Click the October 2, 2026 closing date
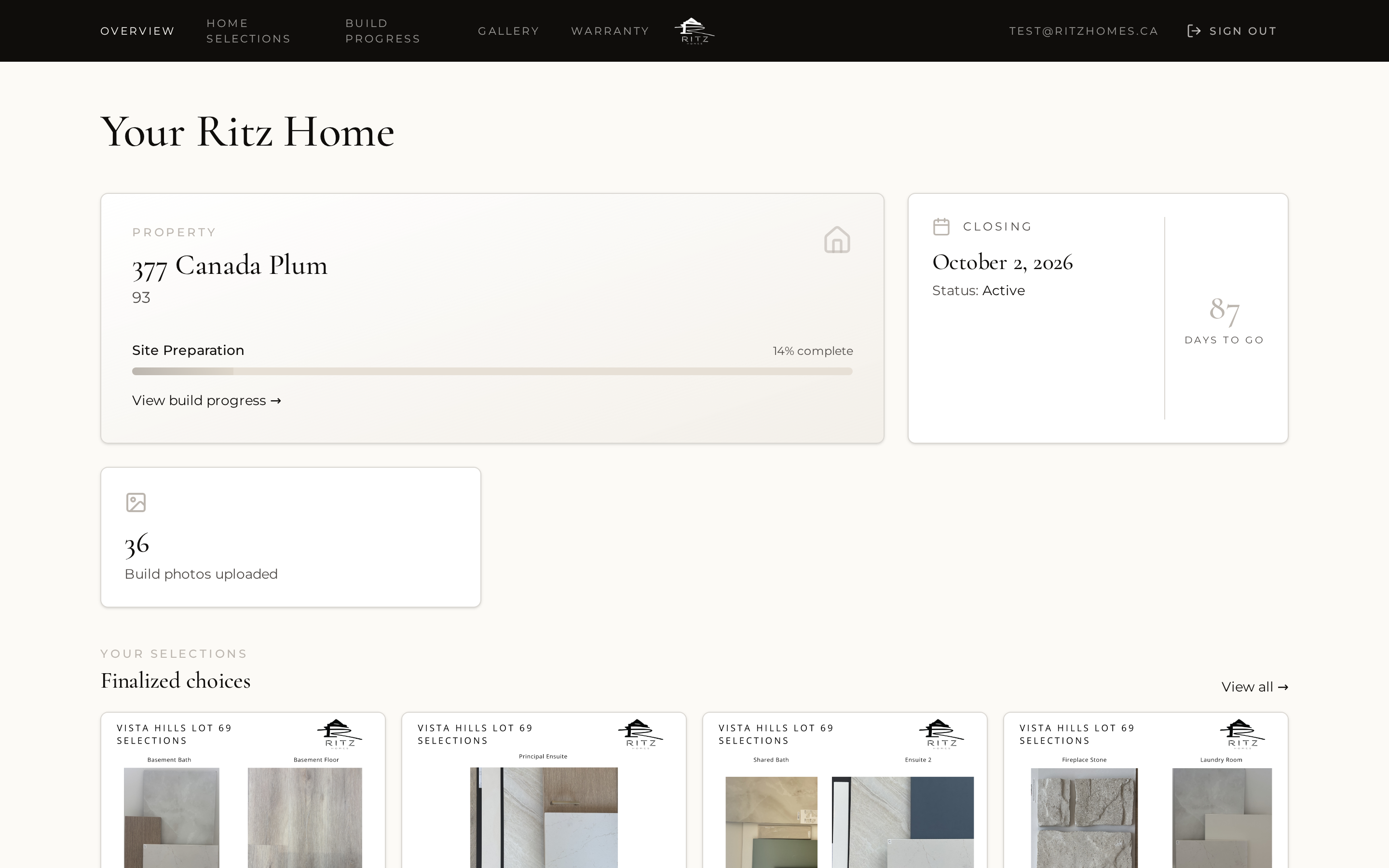Image resolution: width=1389 pixels, height=868 pixels. point(1002,262)
